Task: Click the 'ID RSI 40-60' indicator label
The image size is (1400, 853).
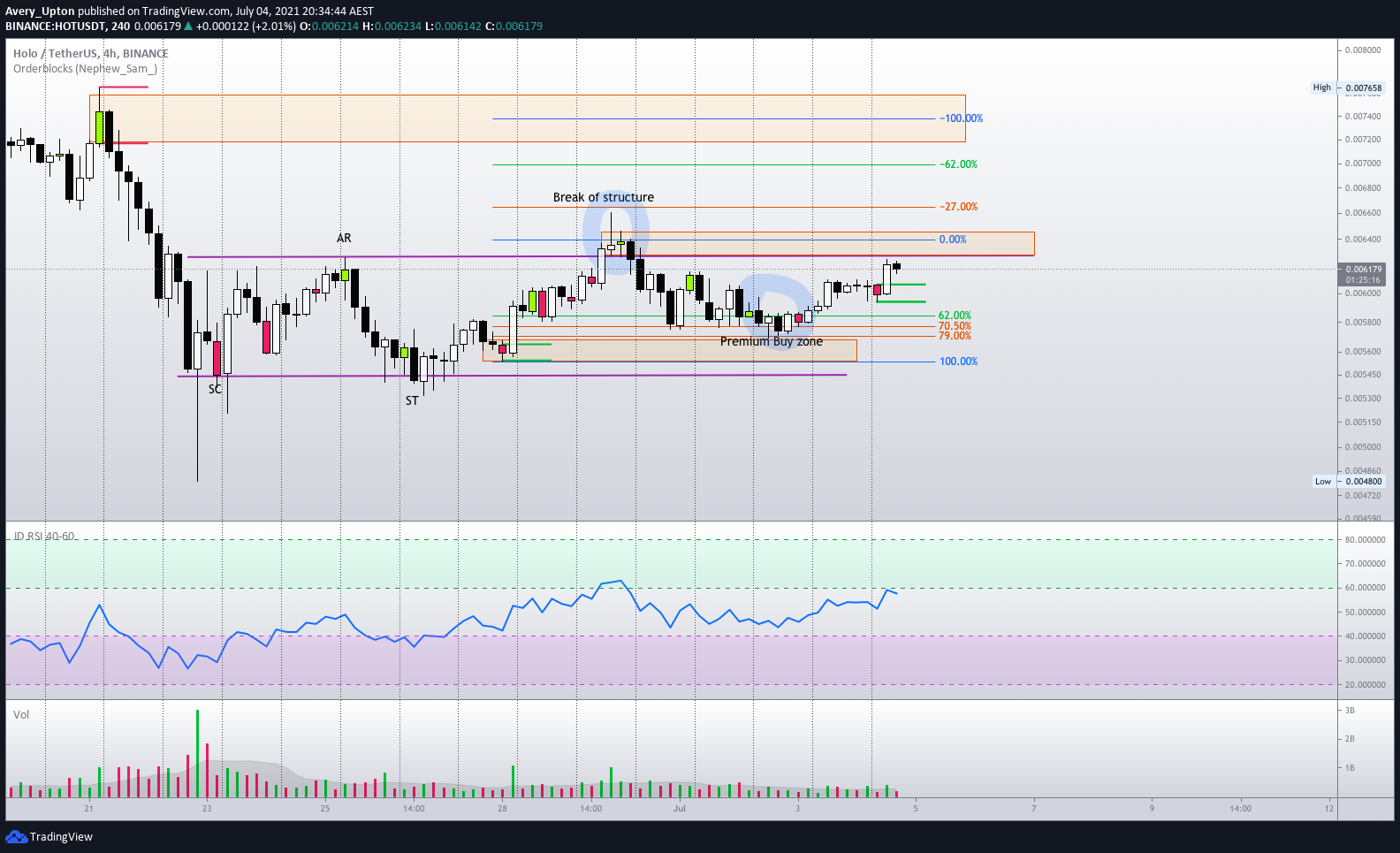Action: point(44,537)
